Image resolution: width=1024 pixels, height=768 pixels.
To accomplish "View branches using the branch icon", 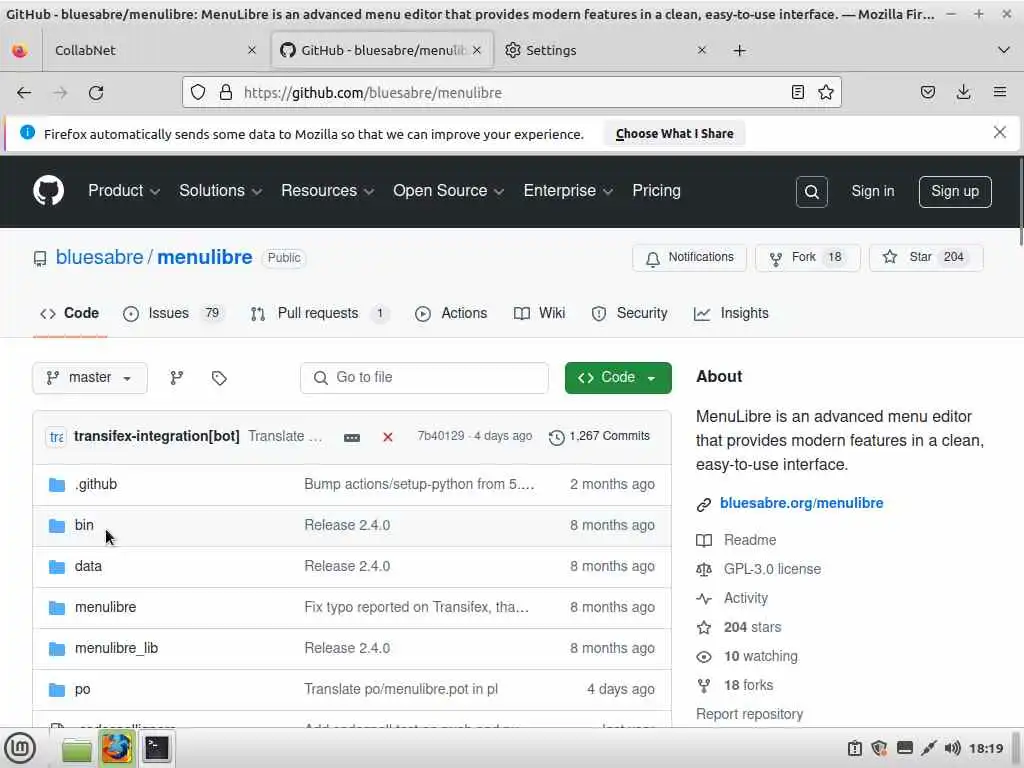I will pos(176,377).
